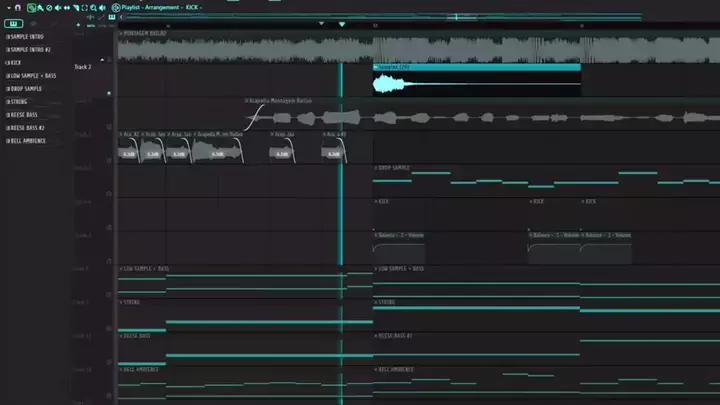Open the playlist options menu arrow
Viewport: 720px width, 405px height.
click(x=9, y=7)
